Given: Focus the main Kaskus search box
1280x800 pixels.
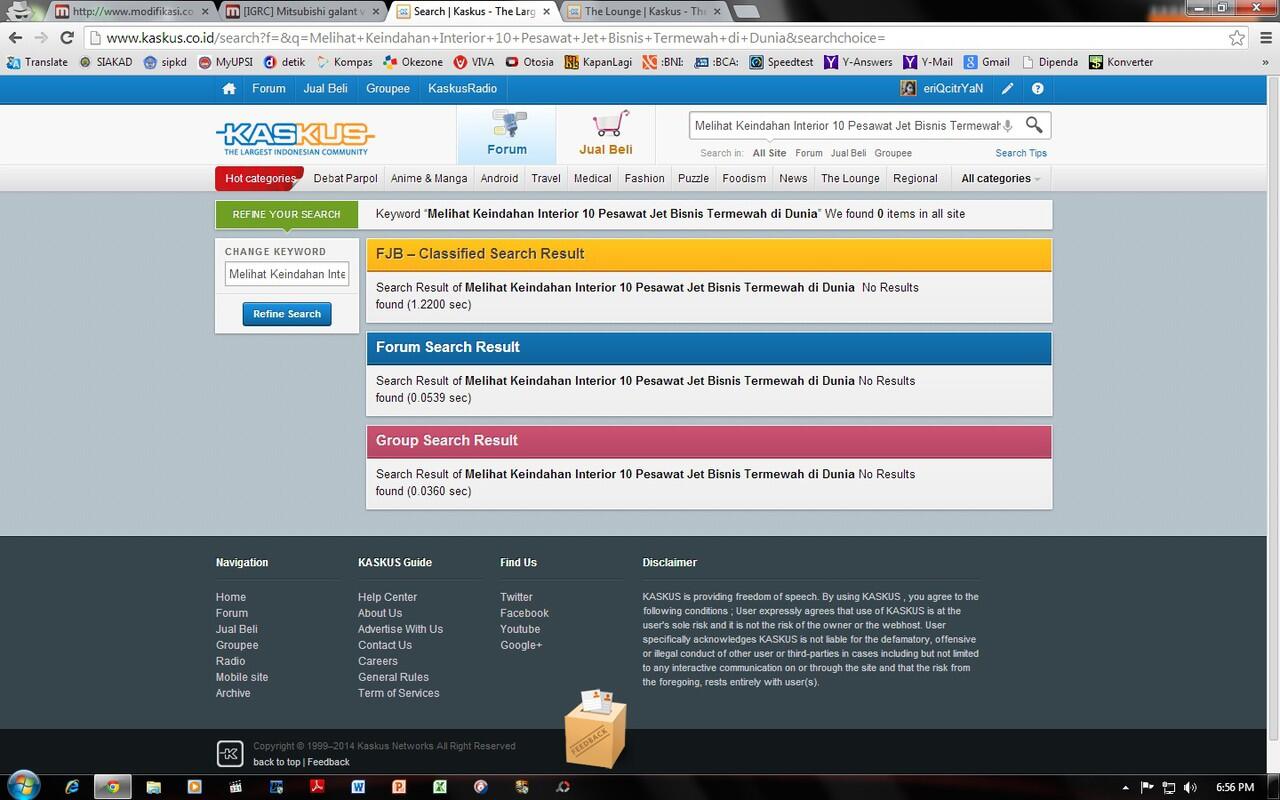Looking at the screenshot, I should (x=847, y=126).
